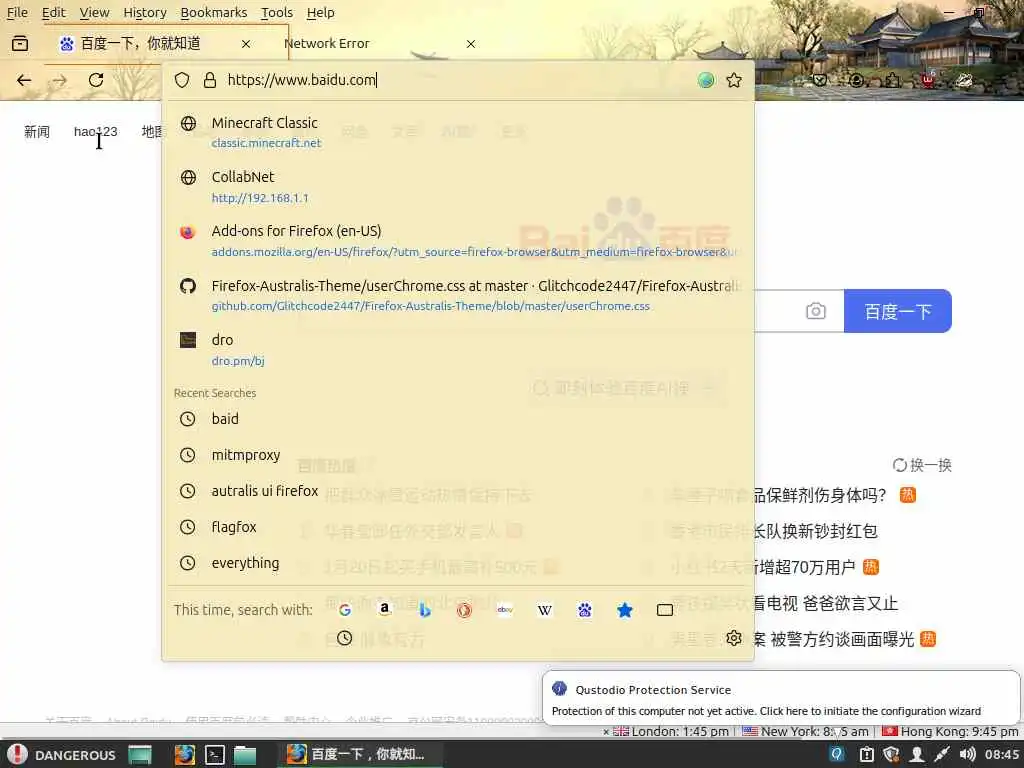Search this time with Baidu paw icon
Screen dimensions: 1024x768
[584, 610]
